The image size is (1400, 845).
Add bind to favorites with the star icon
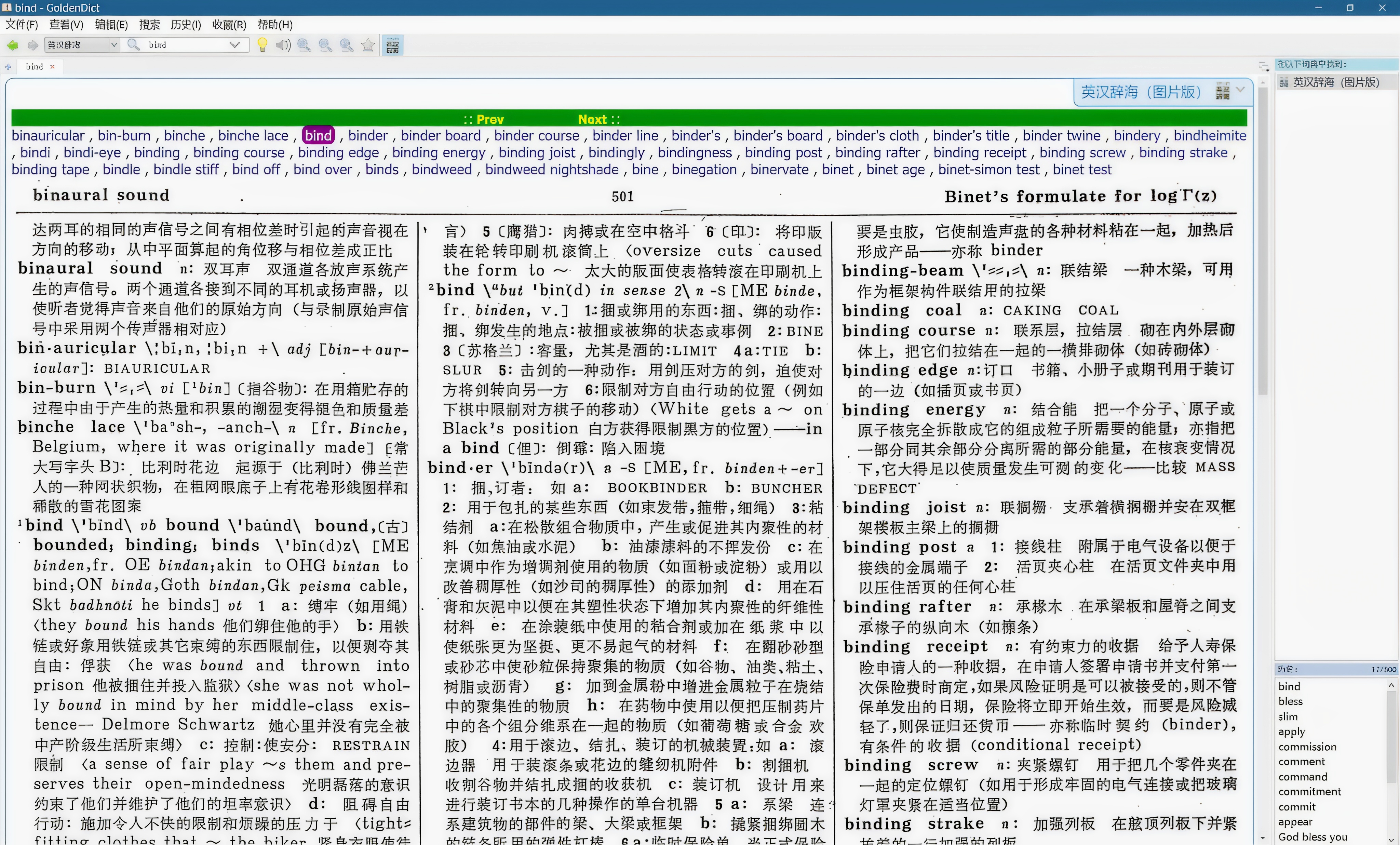coord(368,45)
